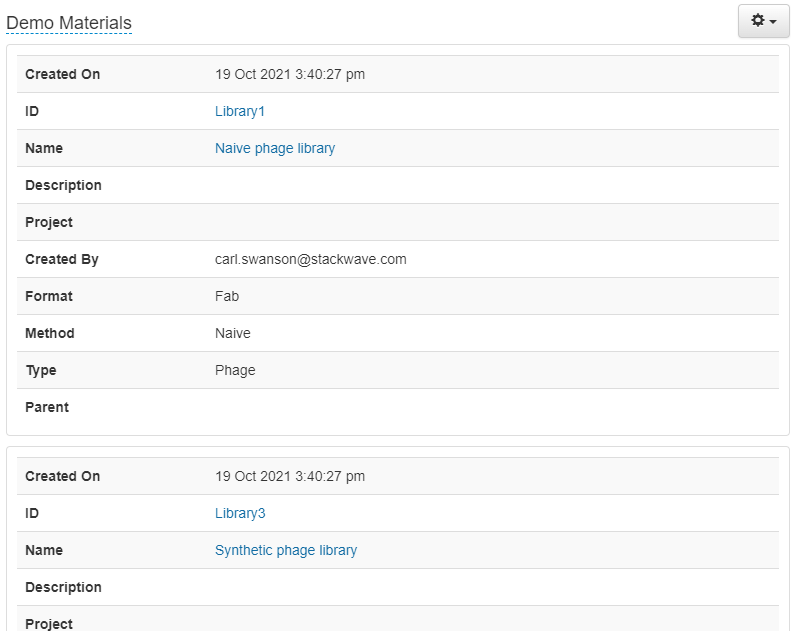Open the Naive phage library link
This screenshot has width=799, height=631.
coord(275,148)
